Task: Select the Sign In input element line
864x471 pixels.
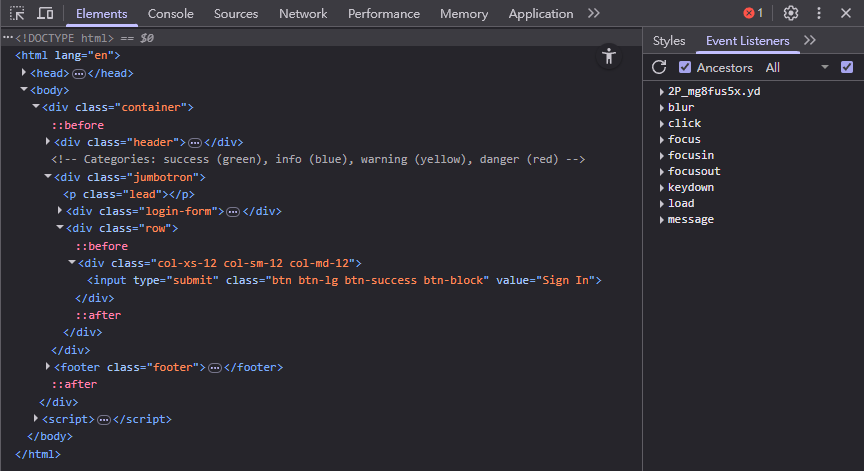Action: (x=343, y=280)
